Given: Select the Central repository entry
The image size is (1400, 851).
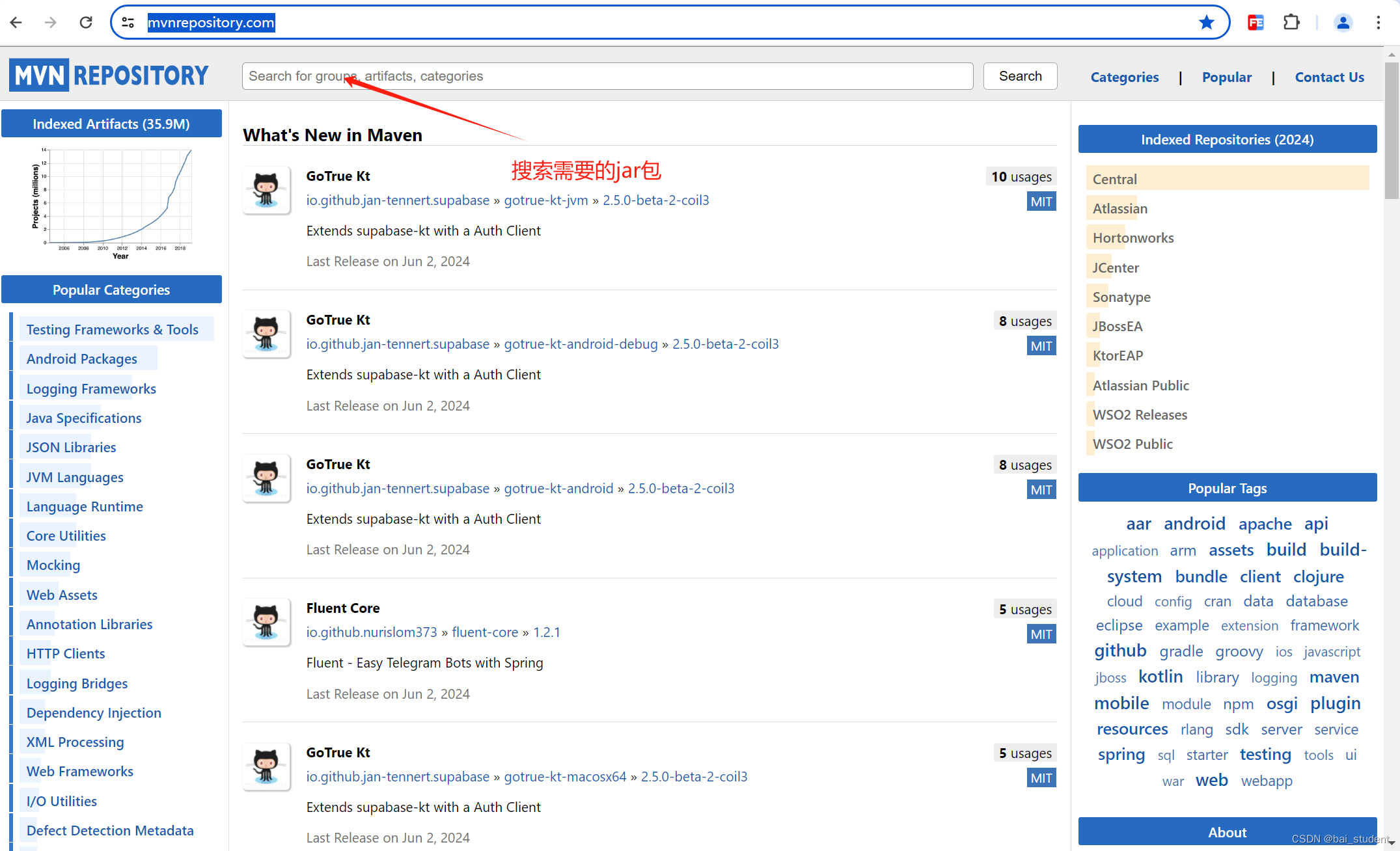Looking at the screenshot, I should 1114,179.
